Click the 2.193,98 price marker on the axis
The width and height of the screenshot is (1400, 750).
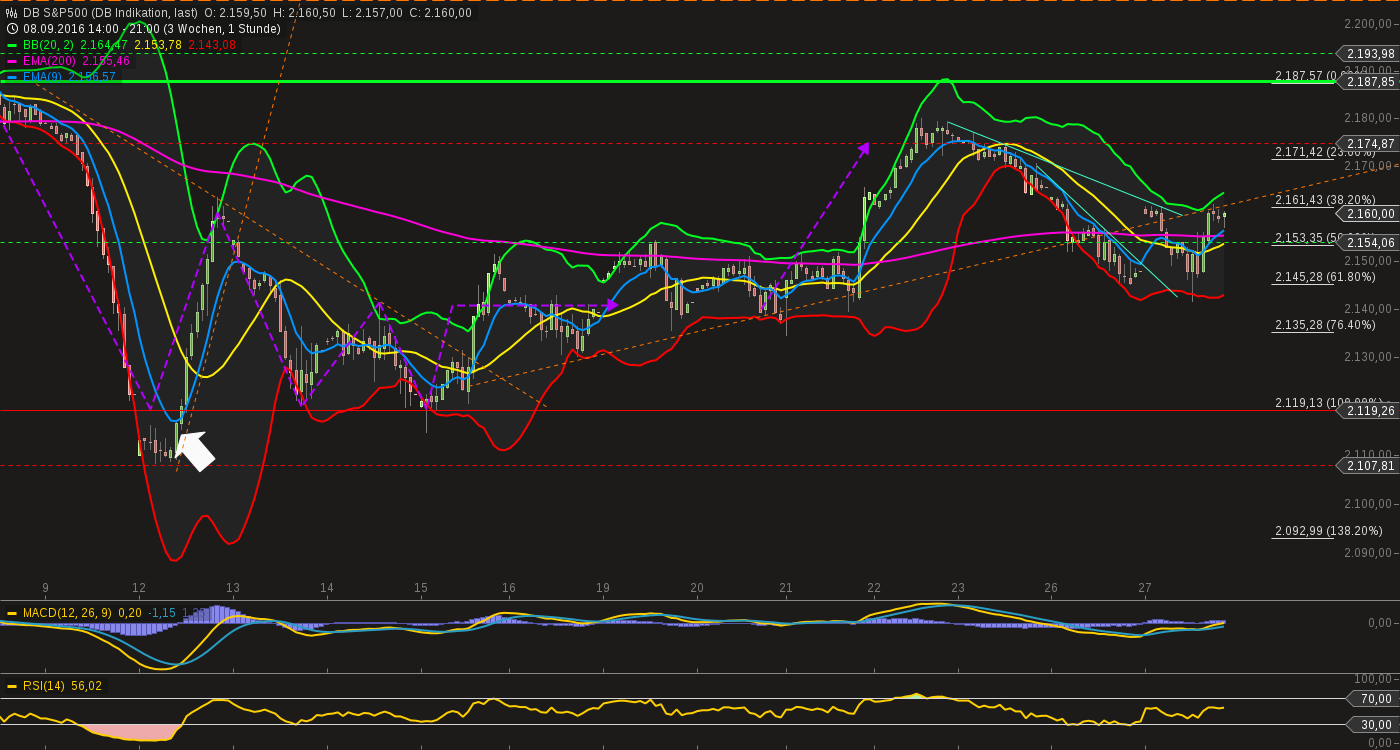(x=1366, y=53)
